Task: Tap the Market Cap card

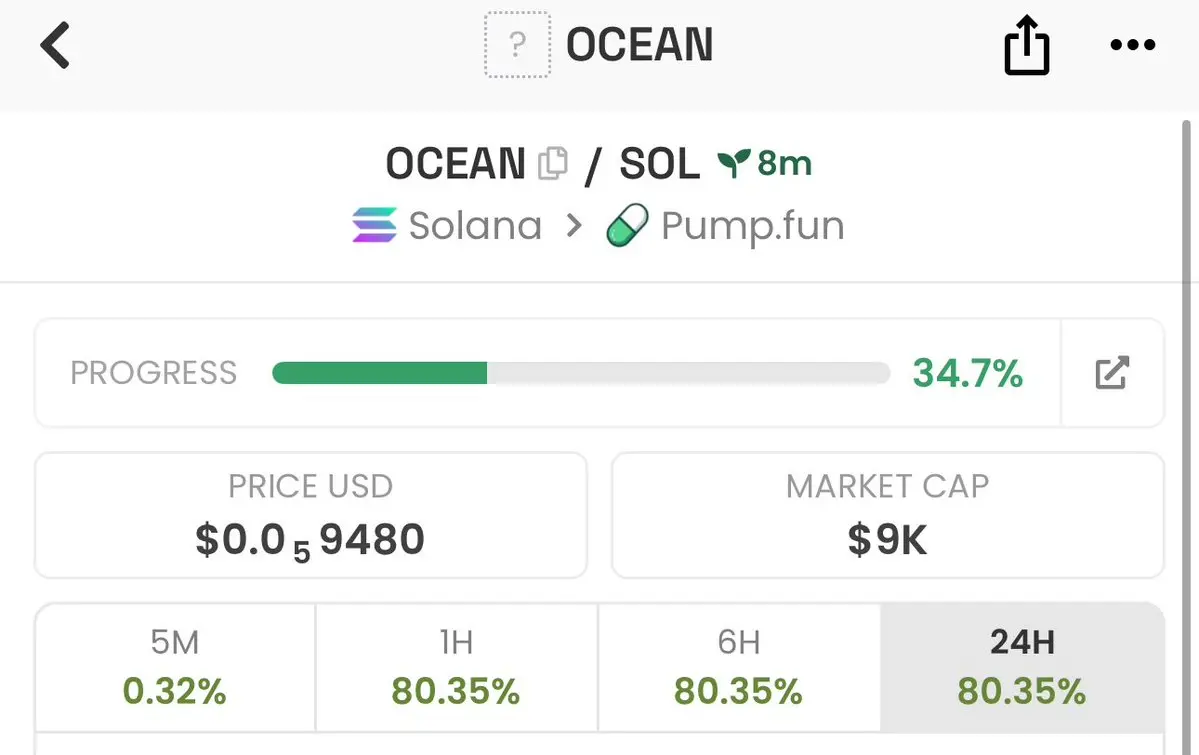Action: click(888, 516)
